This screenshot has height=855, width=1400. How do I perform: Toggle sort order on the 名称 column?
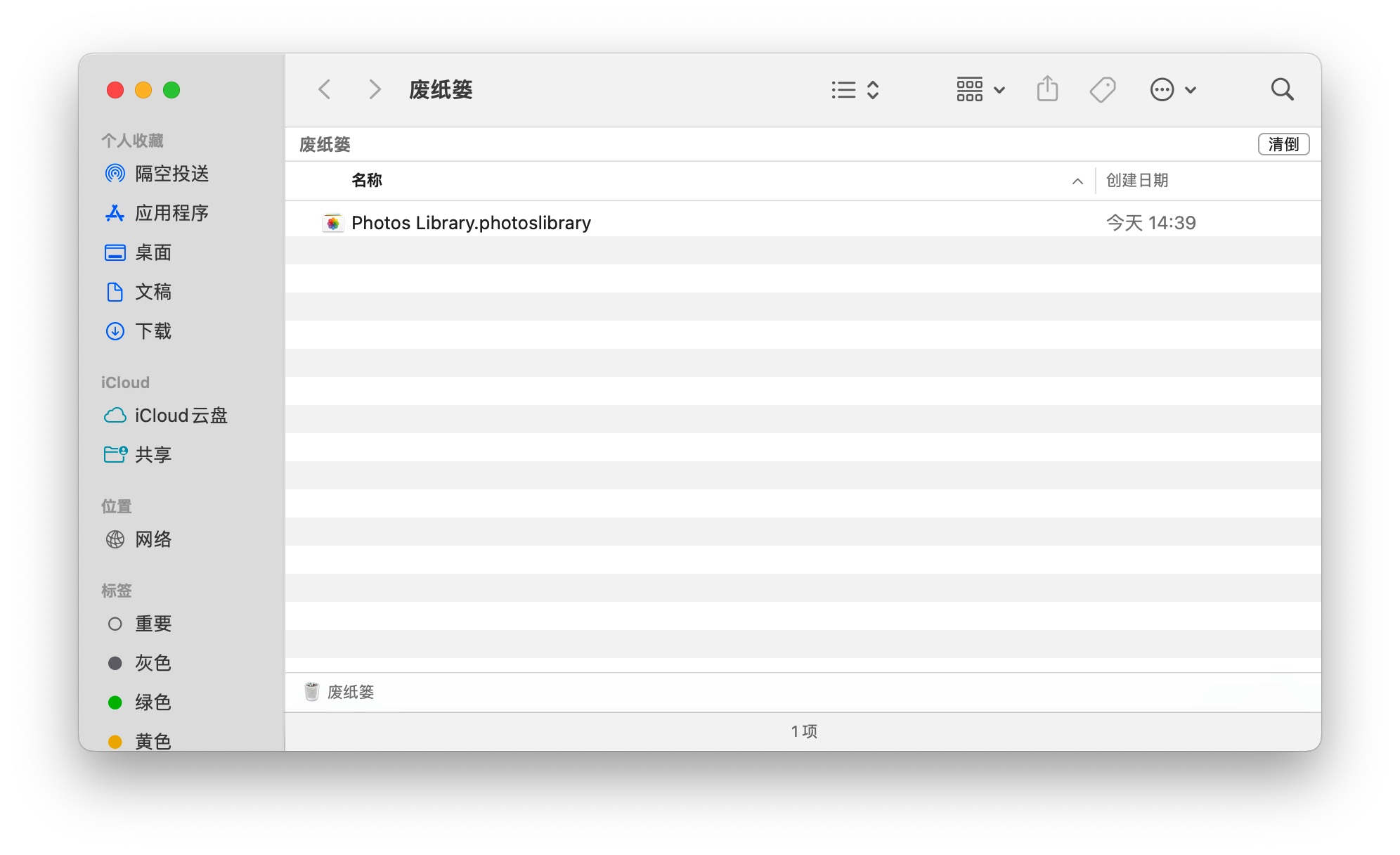[x=367, y=181]
